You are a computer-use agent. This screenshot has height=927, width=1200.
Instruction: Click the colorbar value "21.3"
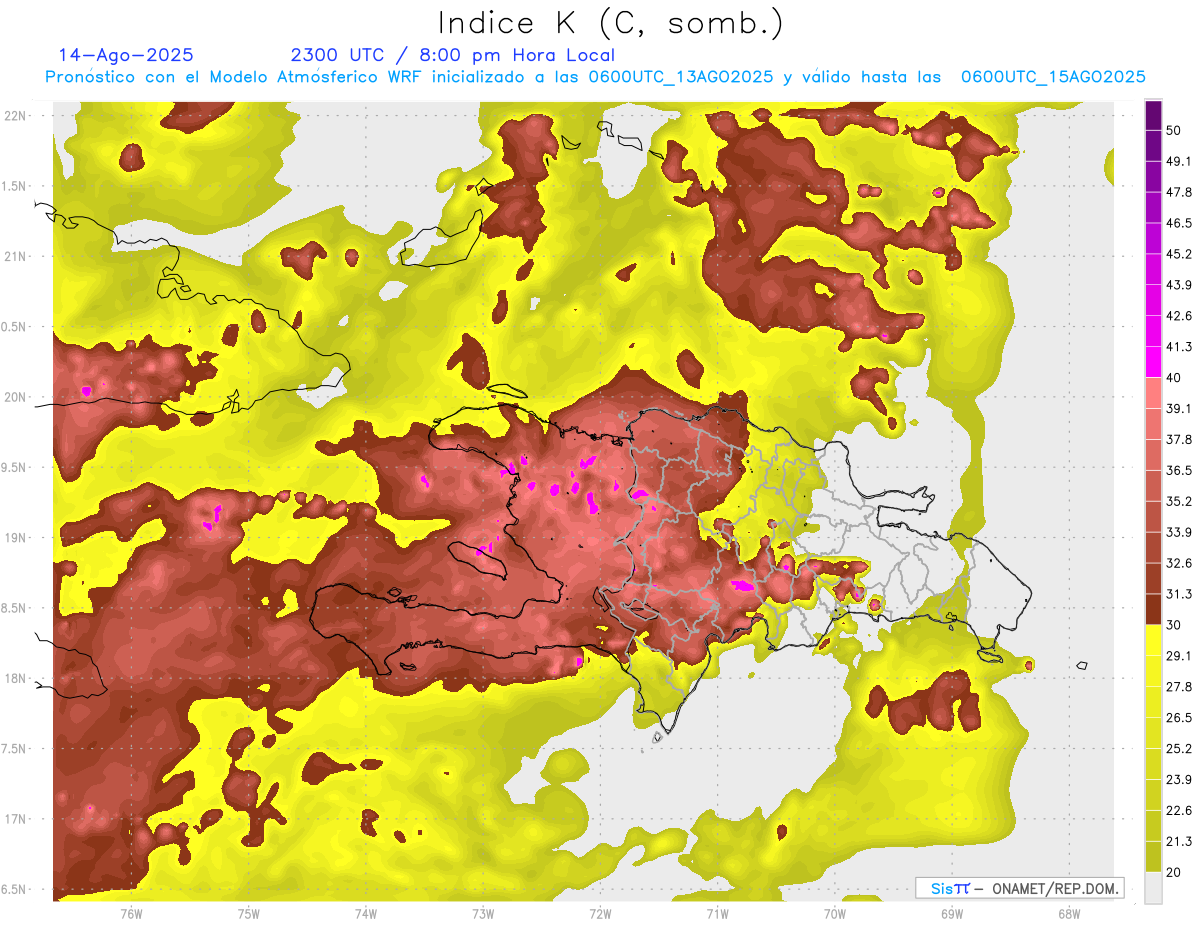[x=1178, y=843]
